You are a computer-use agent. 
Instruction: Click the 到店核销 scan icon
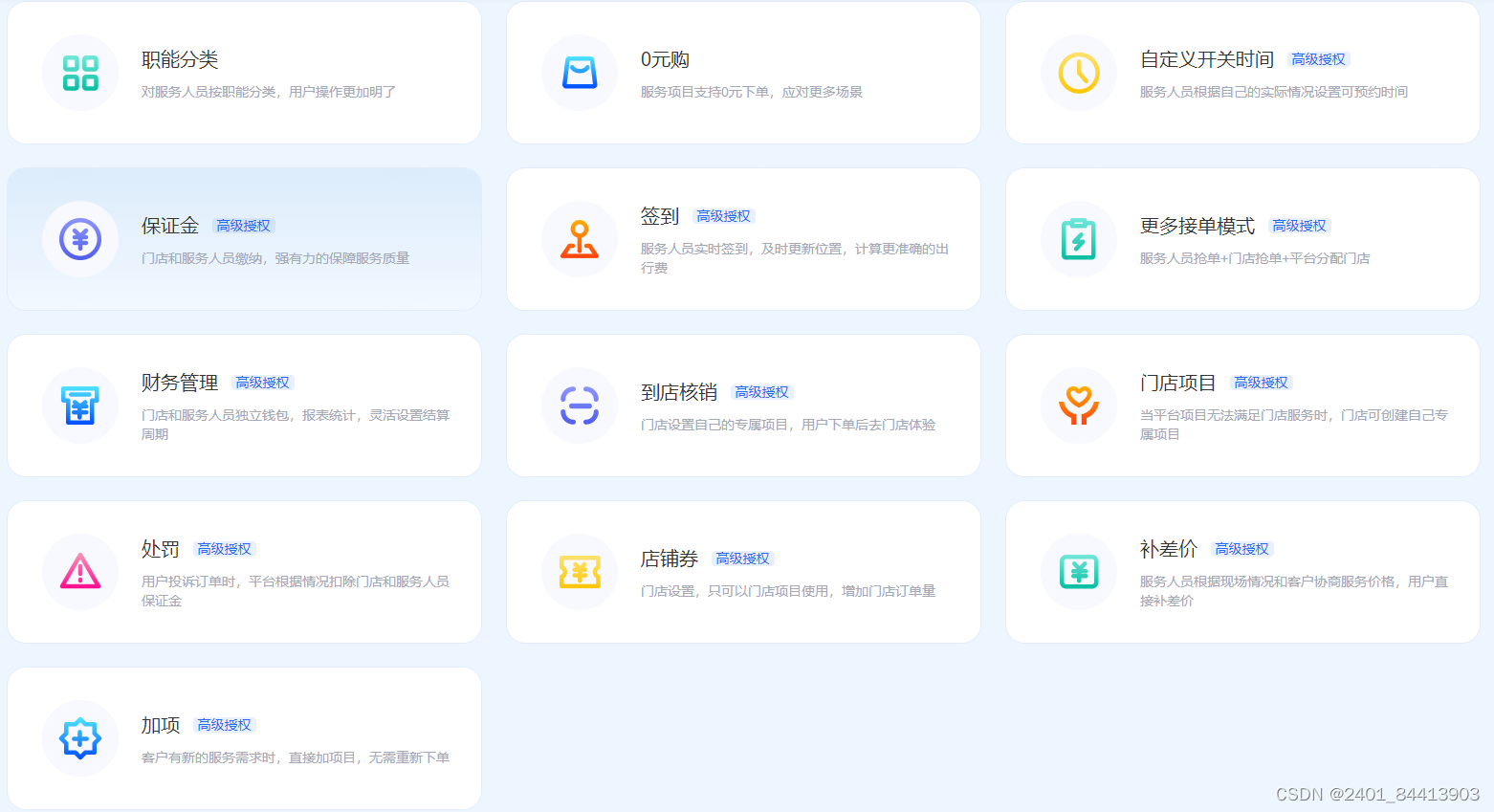pos(580,406)
